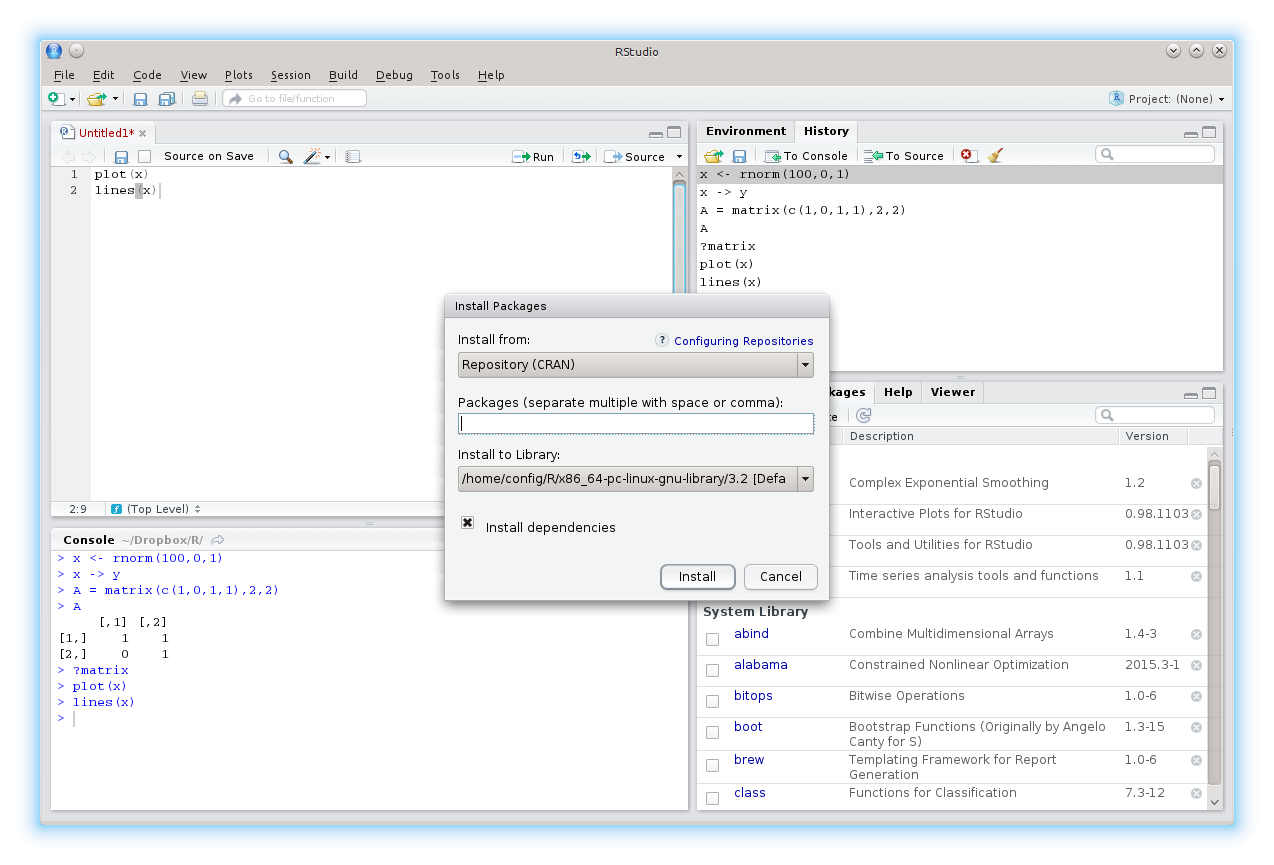Open the Source button dropdown arrow
The image size is (1274, 865).
click(x=678, y=156)
